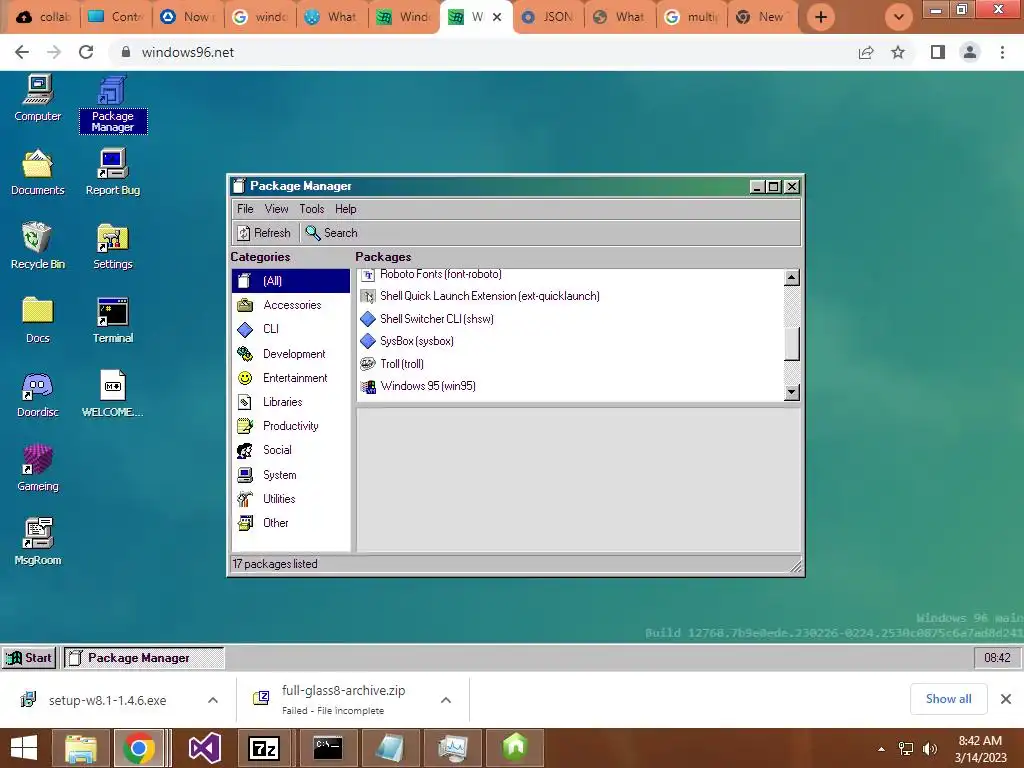Select the Development category
The width and height of the screenshot is (1024, 768).
[291, 354]
